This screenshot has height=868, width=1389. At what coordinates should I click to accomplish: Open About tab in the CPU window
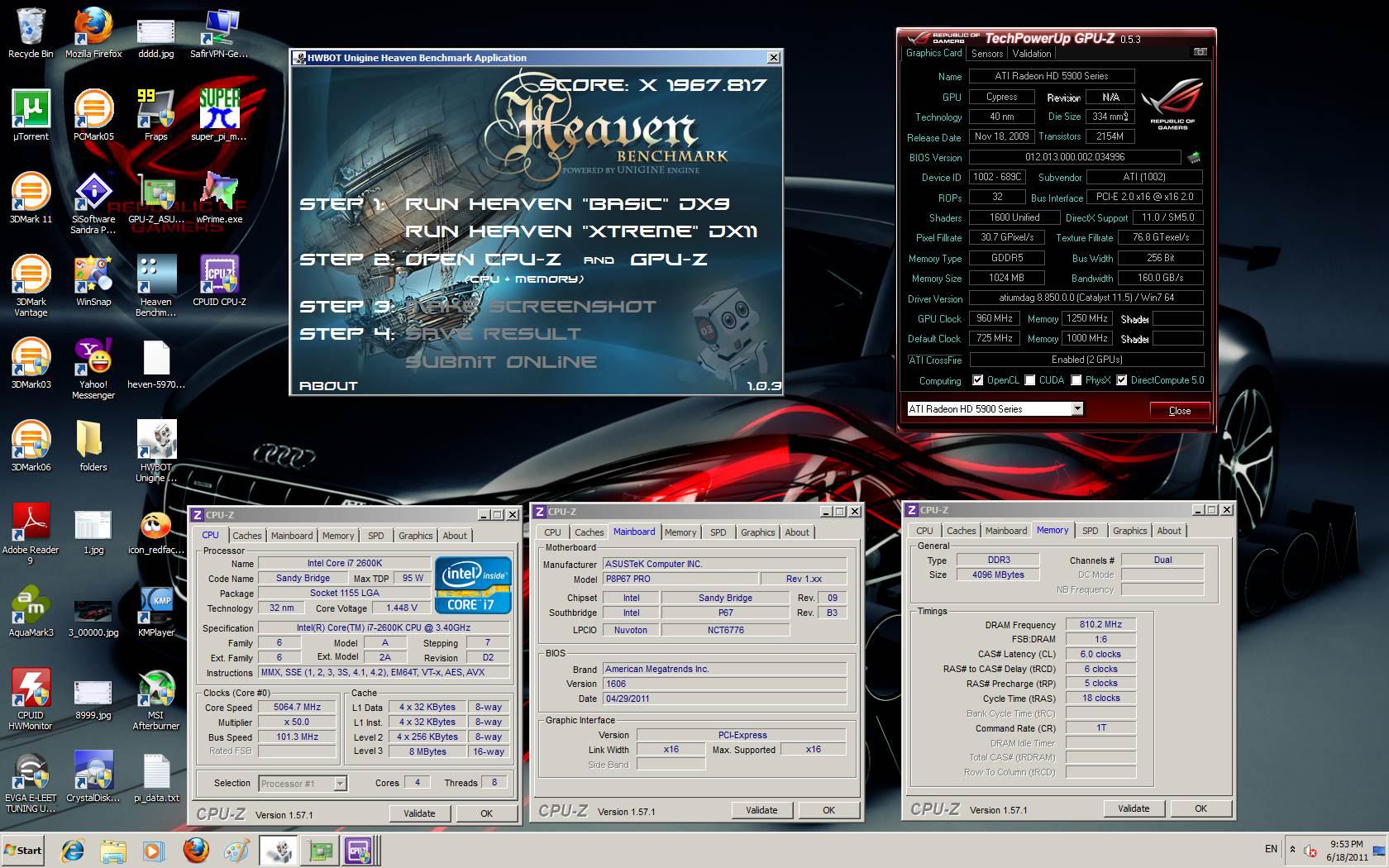click(455, 536)
